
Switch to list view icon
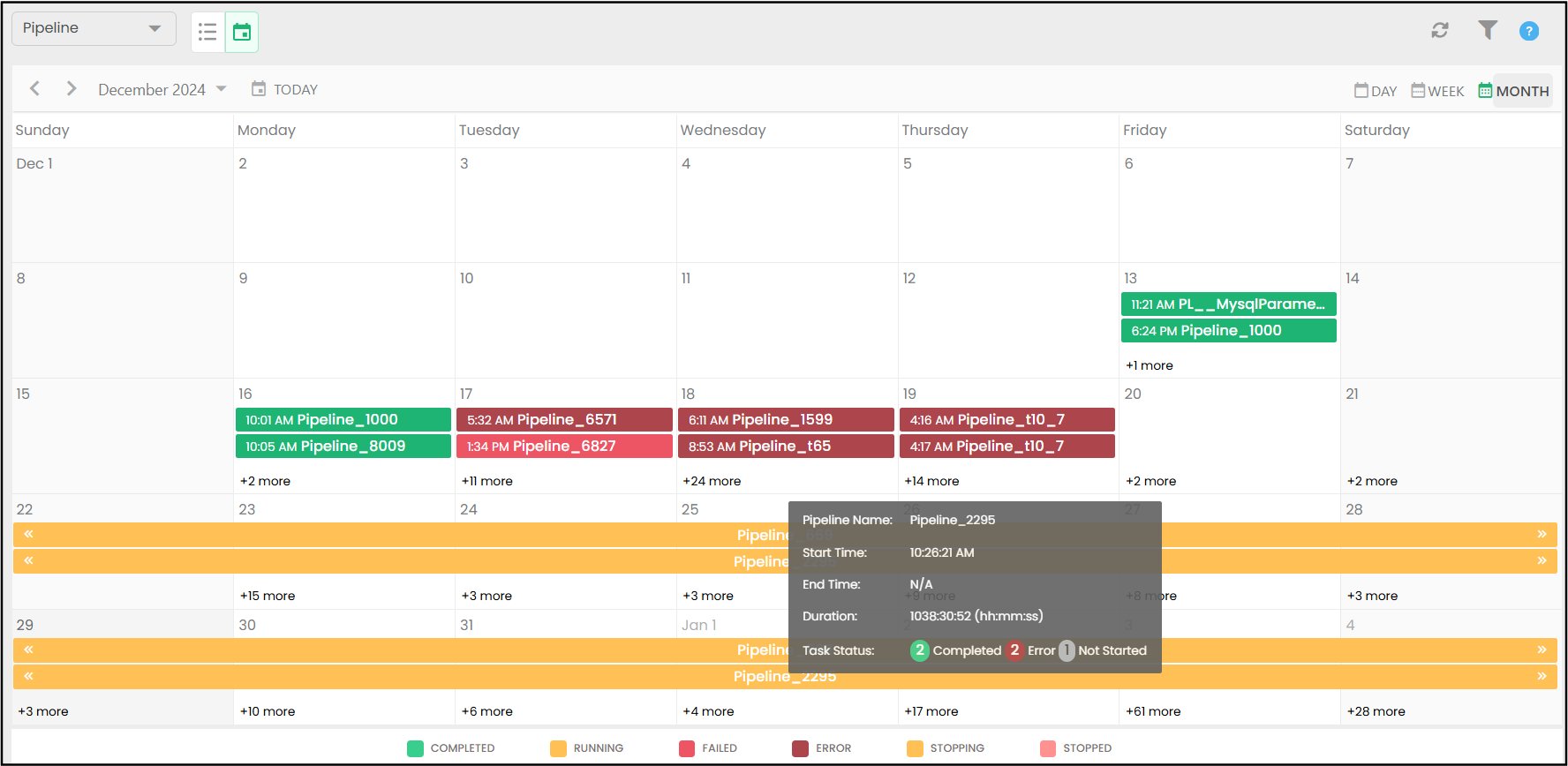coord(207,33)
